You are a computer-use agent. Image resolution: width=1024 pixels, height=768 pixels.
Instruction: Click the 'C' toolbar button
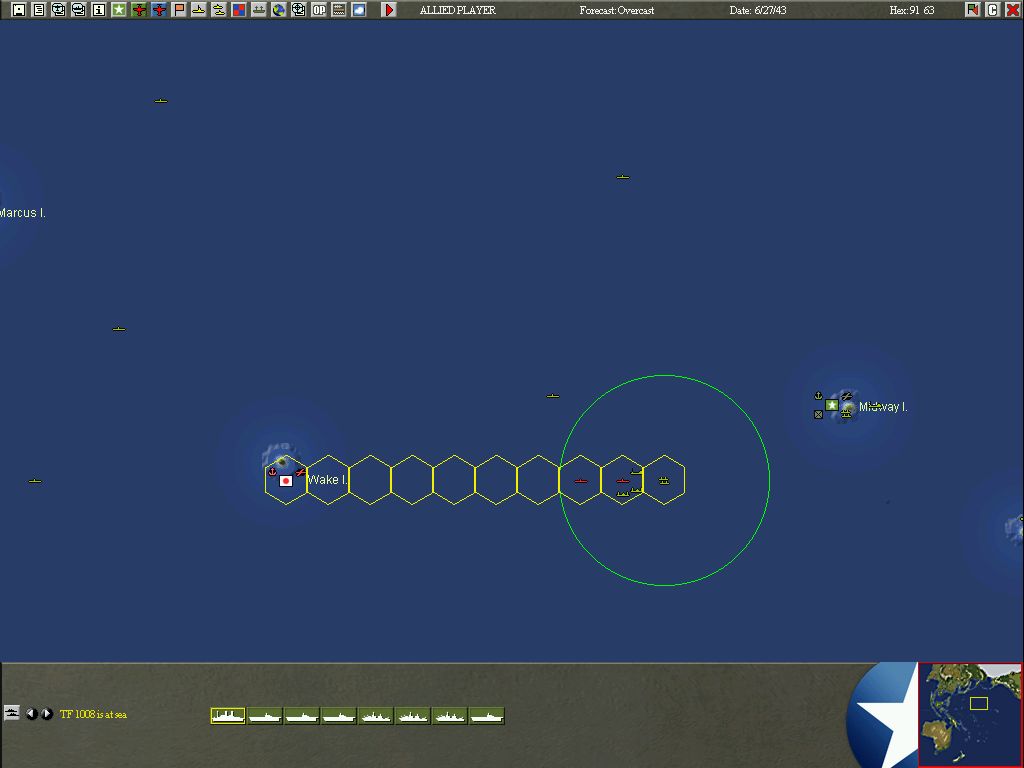(x=993, y=10)
